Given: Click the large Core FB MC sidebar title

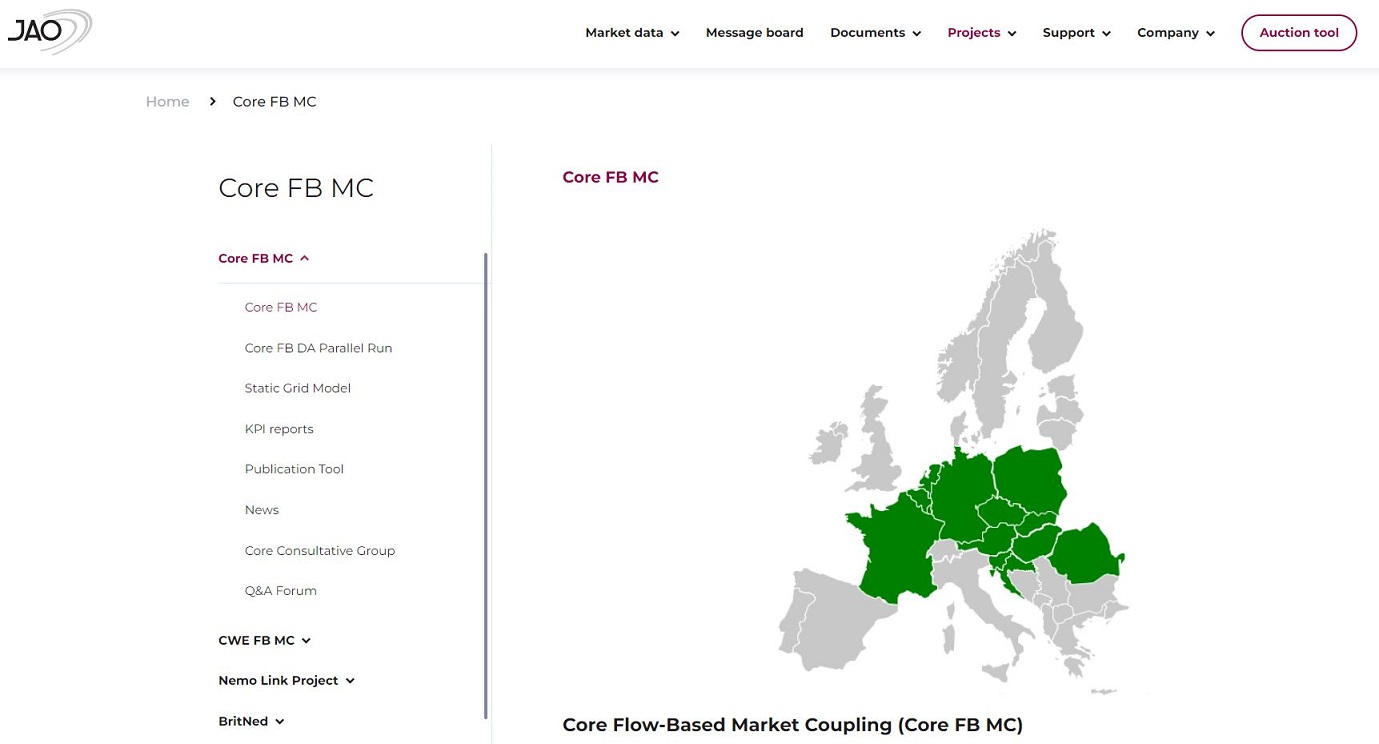Looking at the screenshot, I should point(296,188).
